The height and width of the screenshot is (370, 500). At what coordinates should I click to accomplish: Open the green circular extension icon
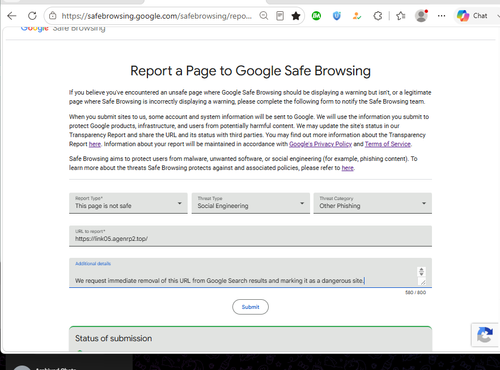pyautogui.click(x=316, y=16)
